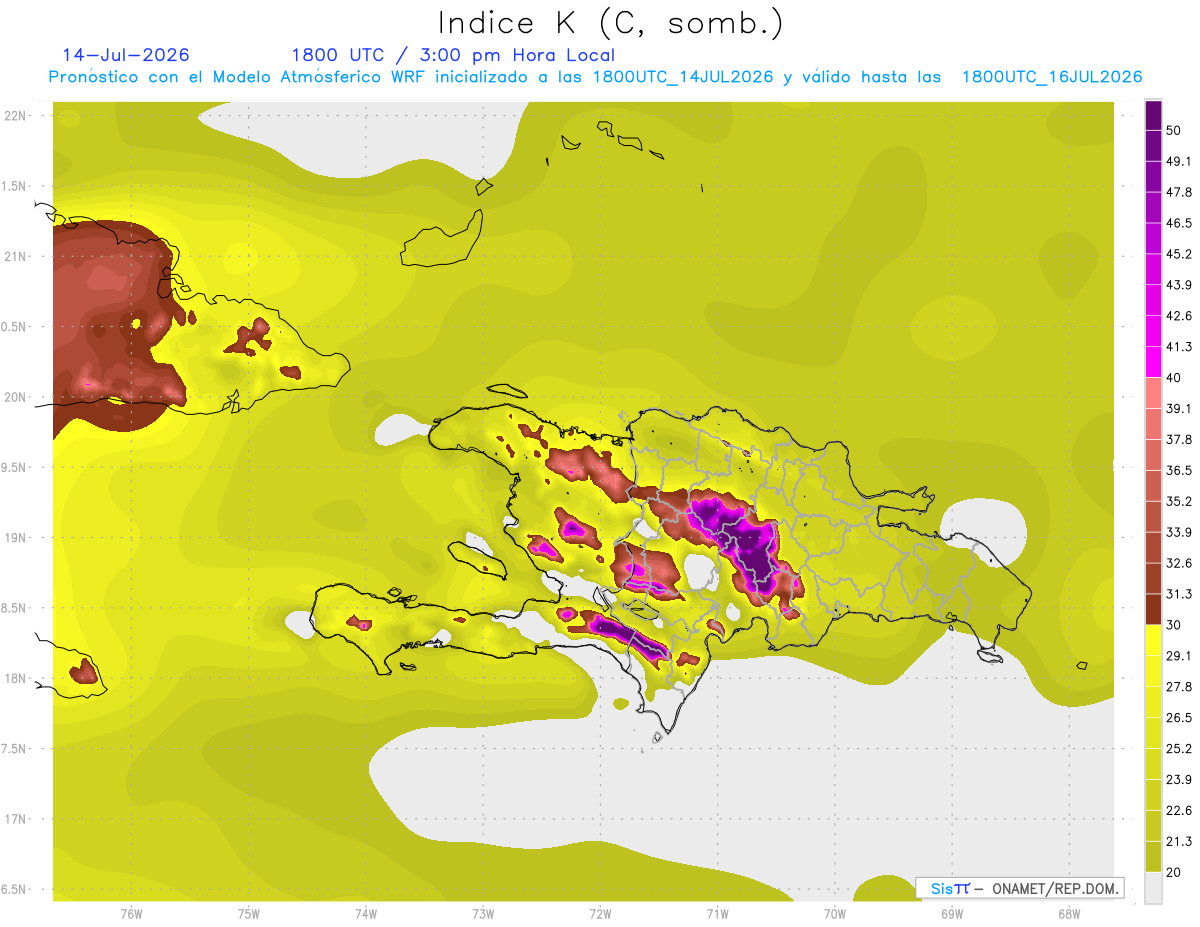Pick the bright yellow legend band between 29.1 and 30
This screenshot has width=1200, height=927.
1153,641
